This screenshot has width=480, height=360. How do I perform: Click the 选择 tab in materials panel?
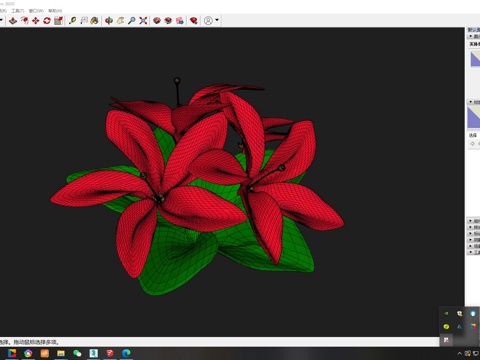tap(473, 135)
